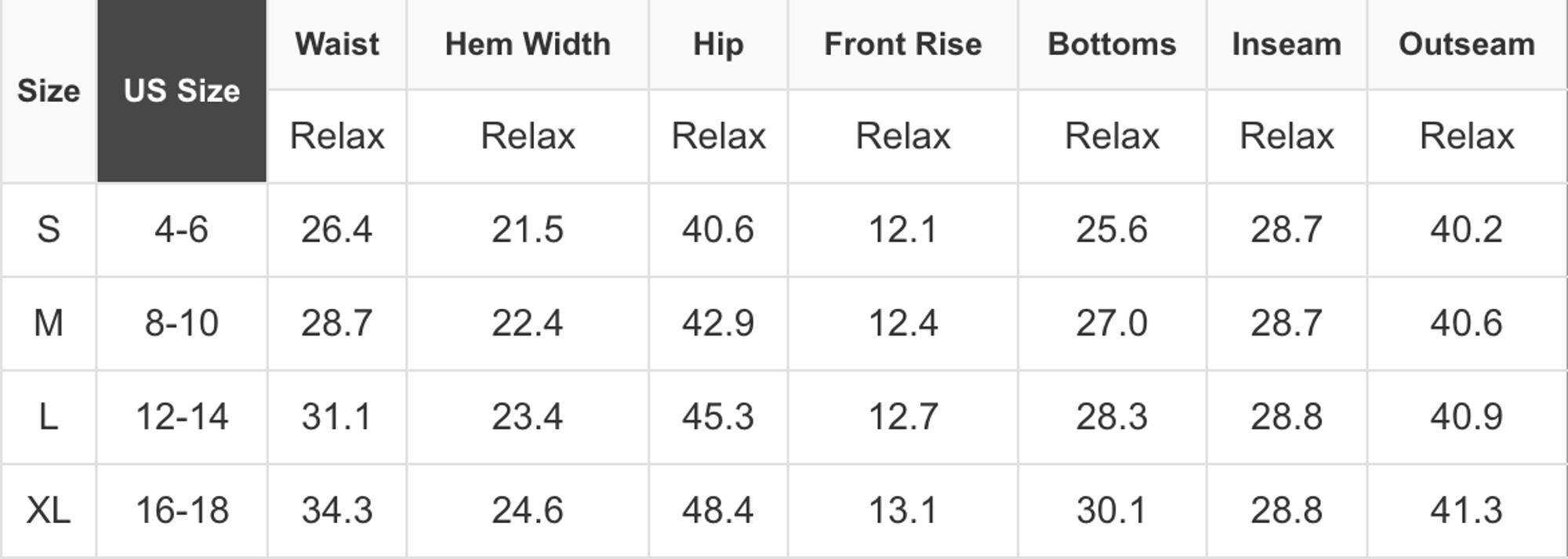Select the M size row label
The image size is (1568, 559).
49,323
